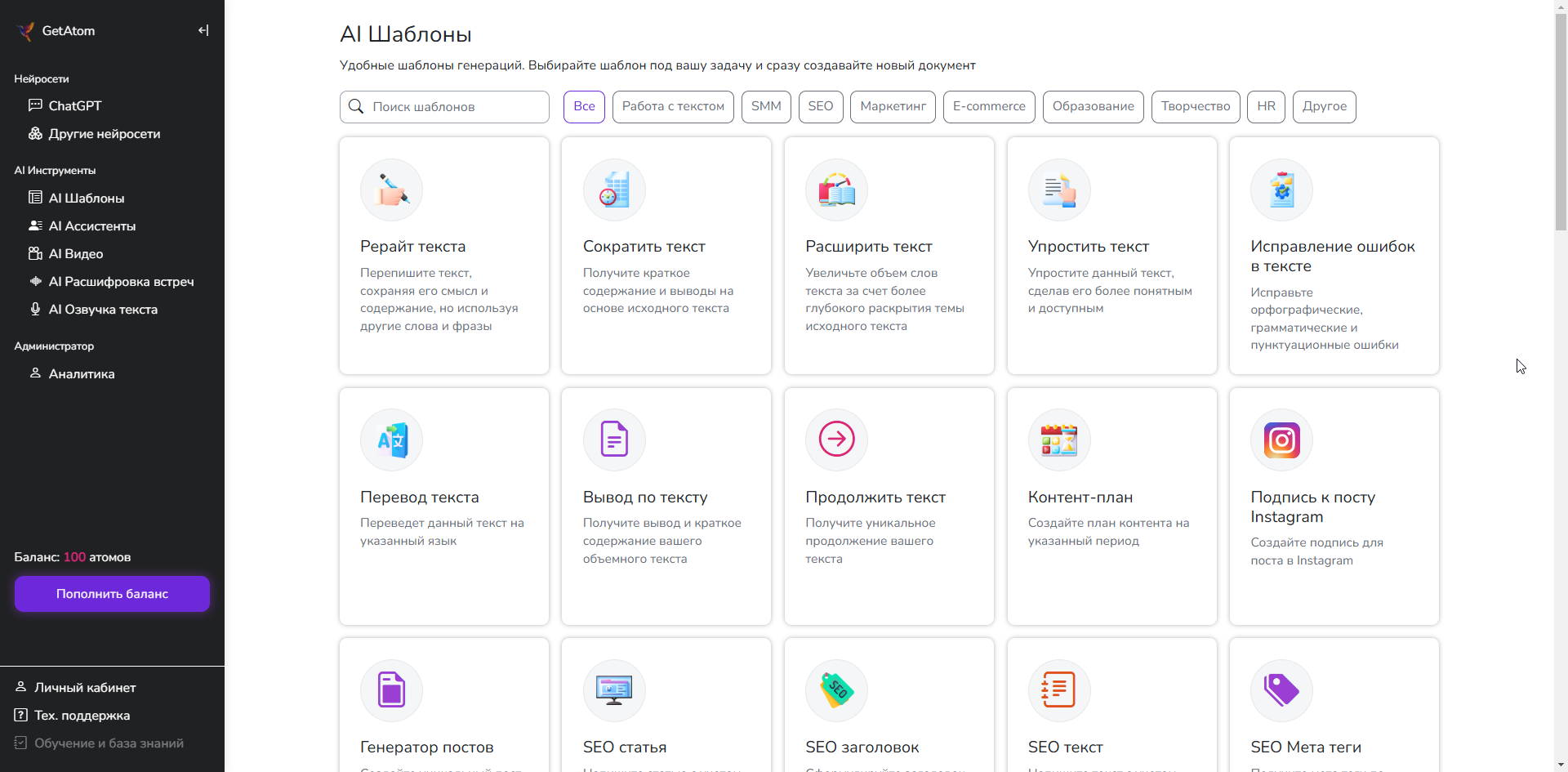Click the GetAtom brand name
1568x772 pixels.
(x=69, y=30)
